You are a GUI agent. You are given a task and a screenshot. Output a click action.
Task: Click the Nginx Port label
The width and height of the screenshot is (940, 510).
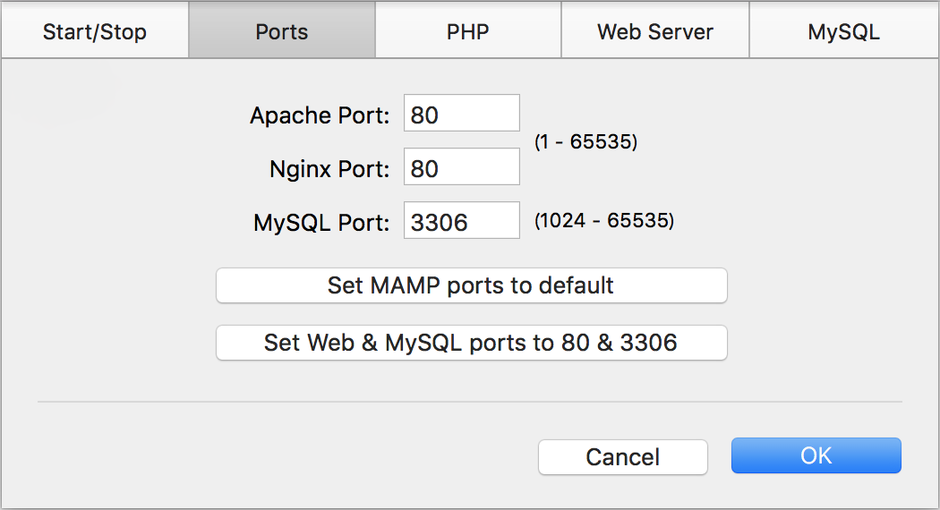(328, 169)
